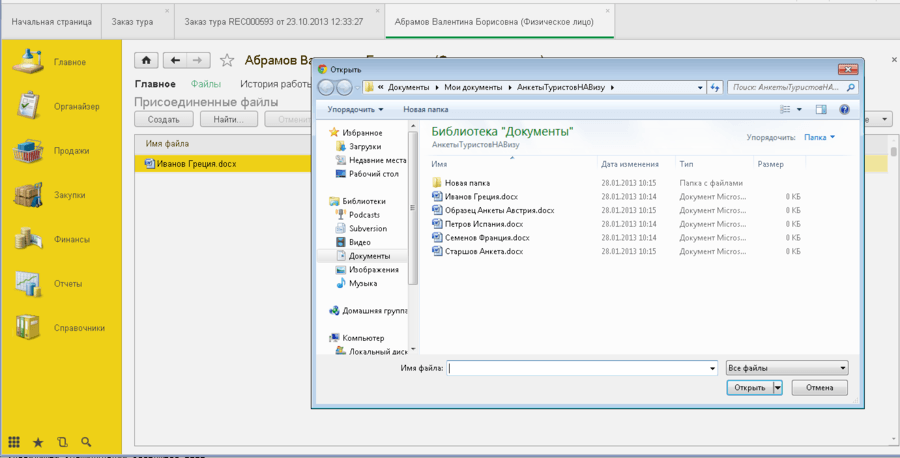900x458 pixels.
Task: Open the Главное section in sidebar
Action: 49,62
